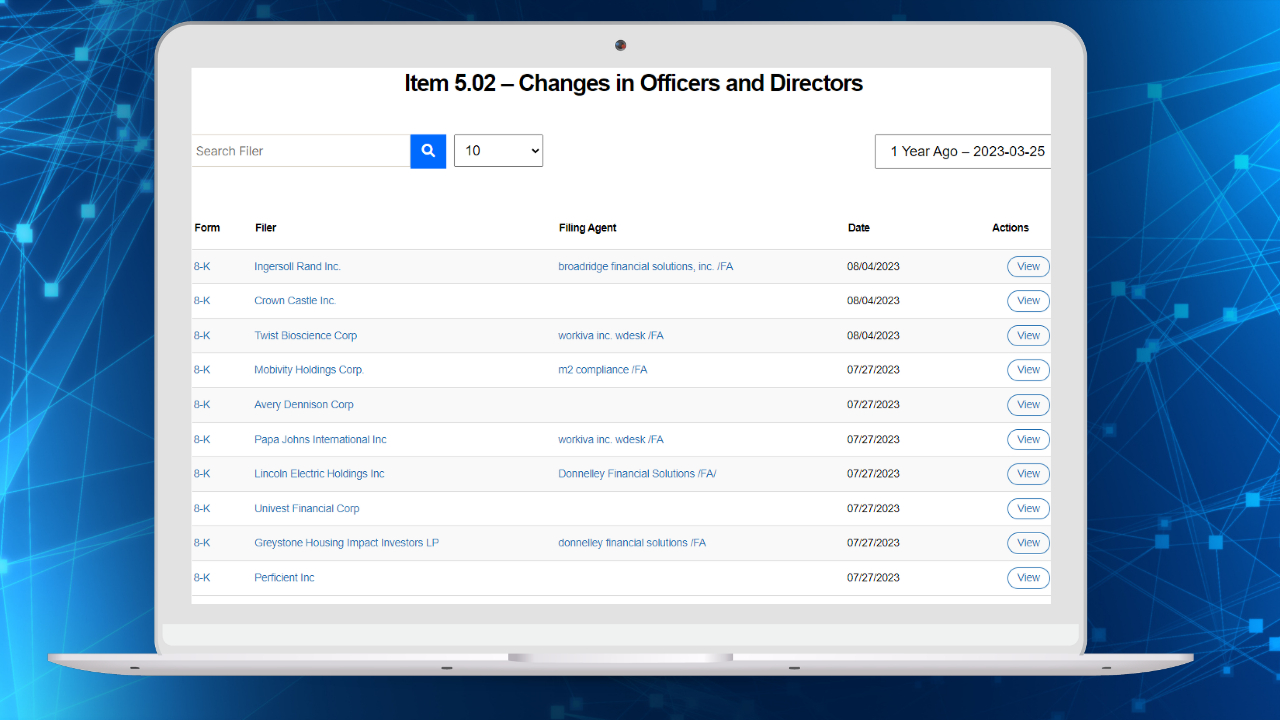Open the Twist Bioscience Corp filer link
Screen dimensions: 1280x720
coord(305,335)
